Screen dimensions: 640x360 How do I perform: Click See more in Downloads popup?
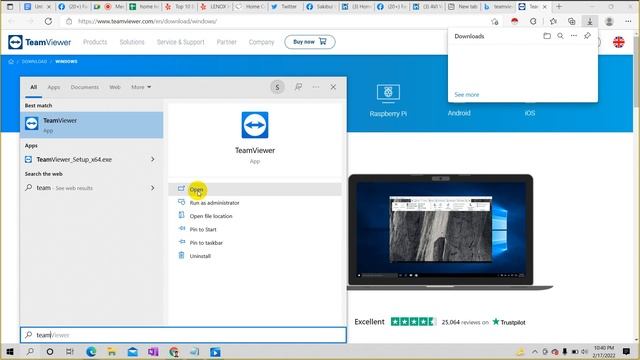point(467,94)
